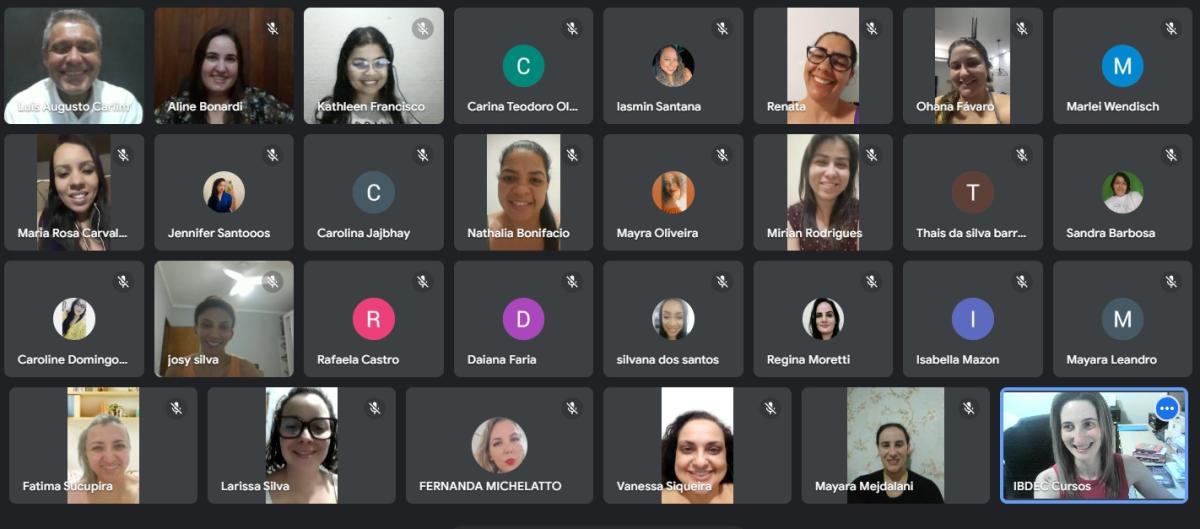Click the Isabella Mazon blue I avatar
The width and height of the screenshot is (1200, 529).
coord(972,319)
